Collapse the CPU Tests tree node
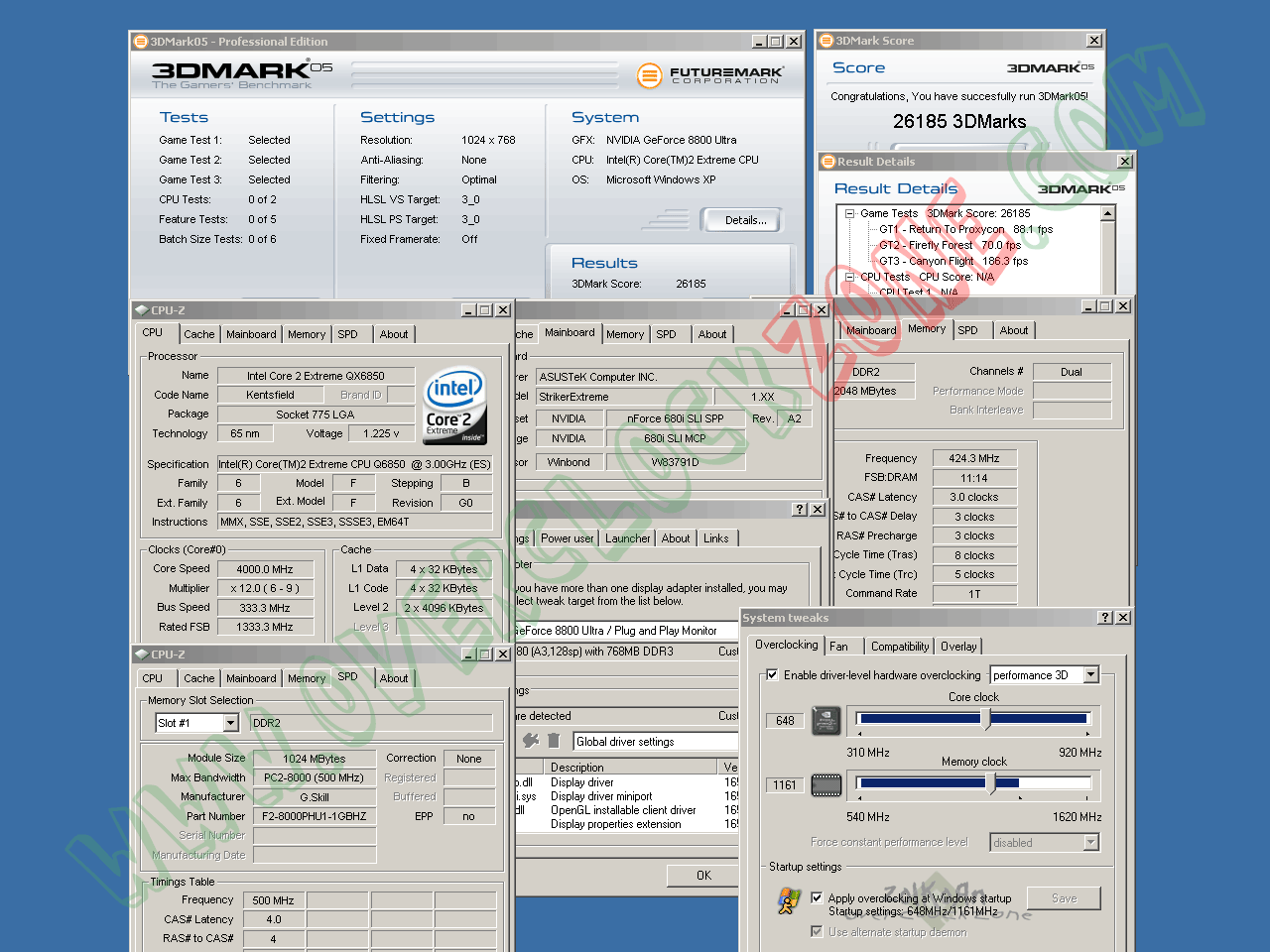The width and height of the screenshot is (1270, 952). click(x=850, y=277)
